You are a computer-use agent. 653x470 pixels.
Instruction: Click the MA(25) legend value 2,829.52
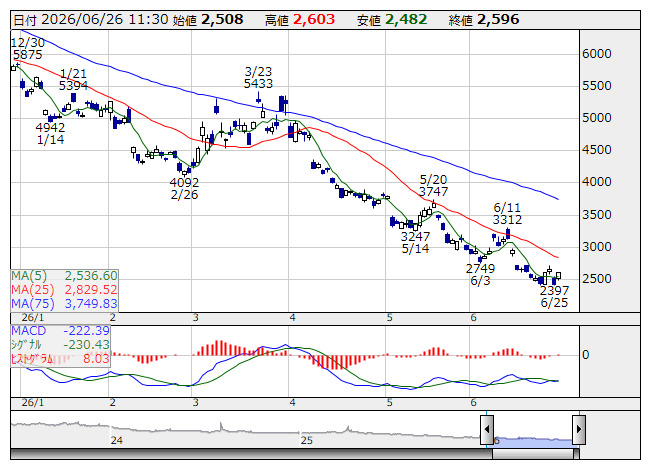(91, 290)
